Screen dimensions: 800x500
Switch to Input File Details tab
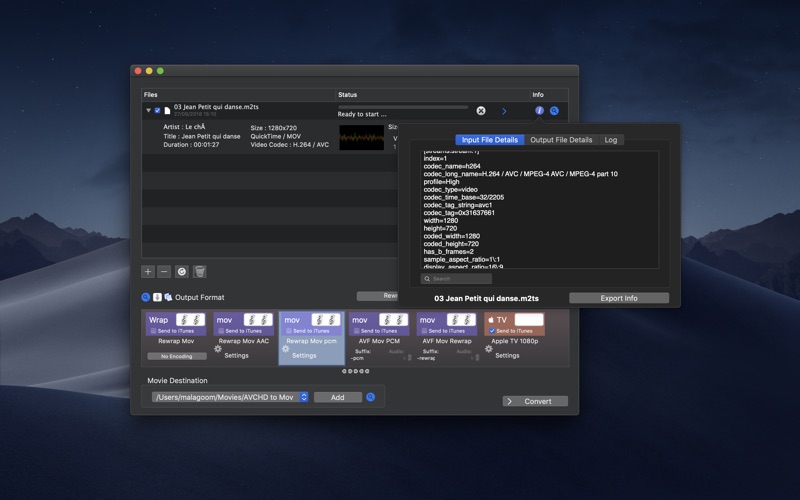[x=490, y=140]
